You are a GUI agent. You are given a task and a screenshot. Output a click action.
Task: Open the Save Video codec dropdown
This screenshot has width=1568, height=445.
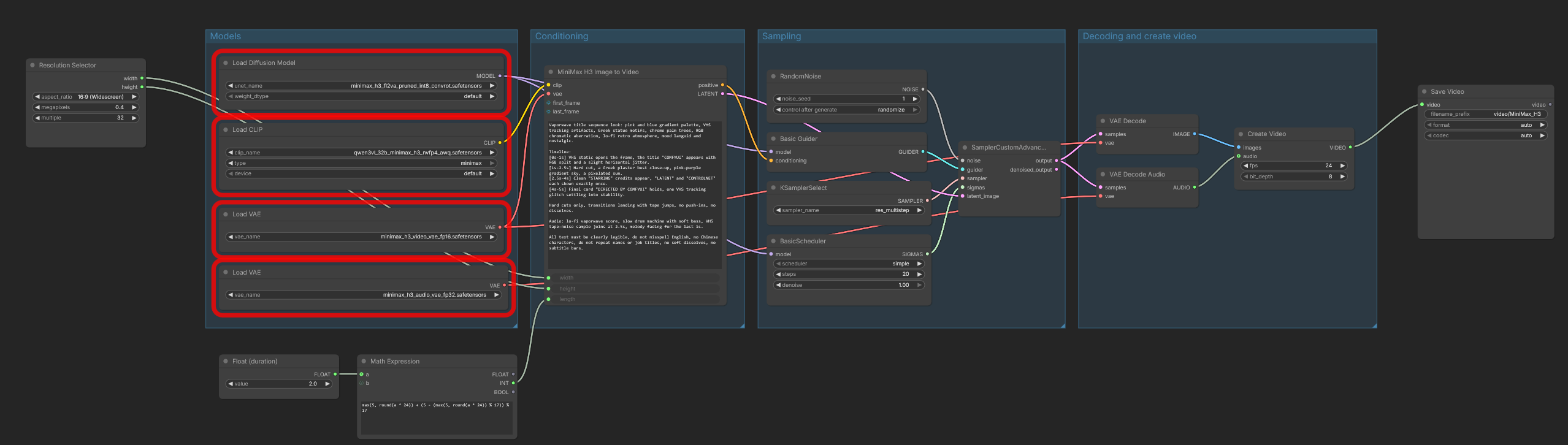pyautogui.click(x=1486, y=135)
